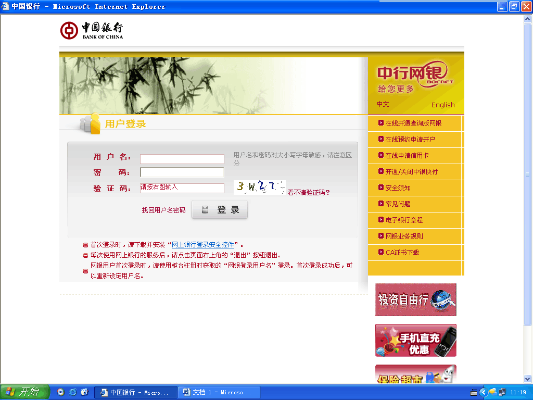The image size is (533, 400).
Task: Click the bamboo banner image
Action: tap(213, 85)
